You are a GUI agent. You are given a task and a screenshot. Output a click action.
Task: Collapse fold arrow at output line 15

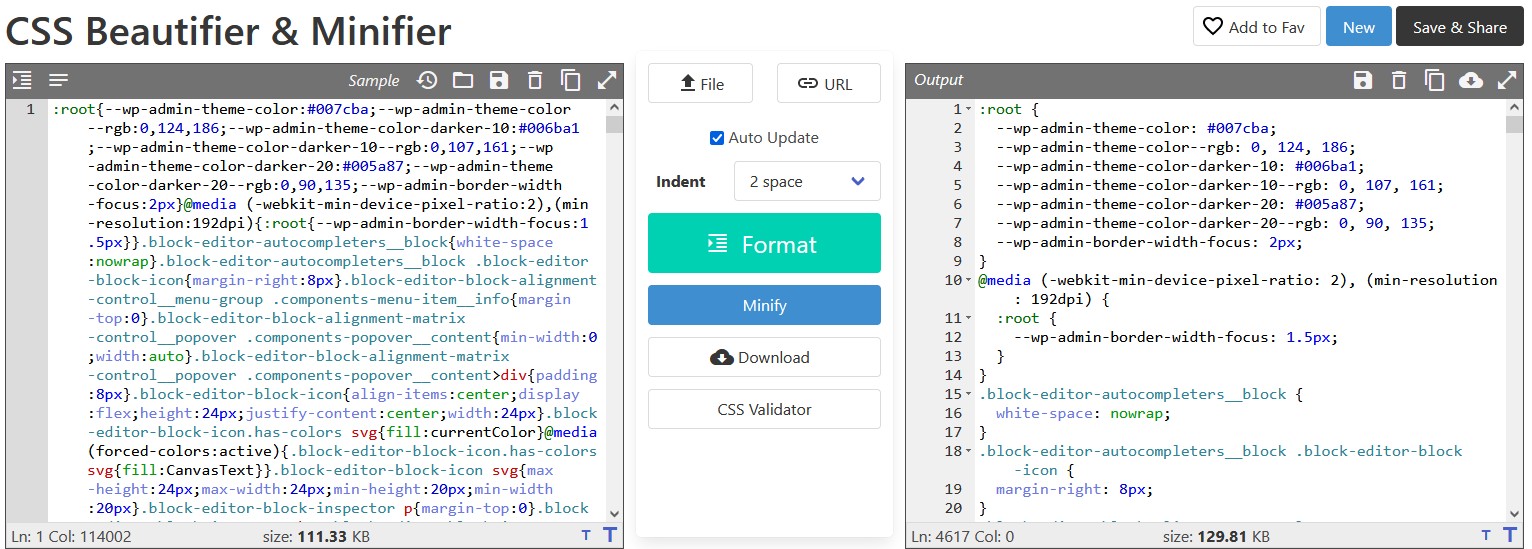pos(970,394)
